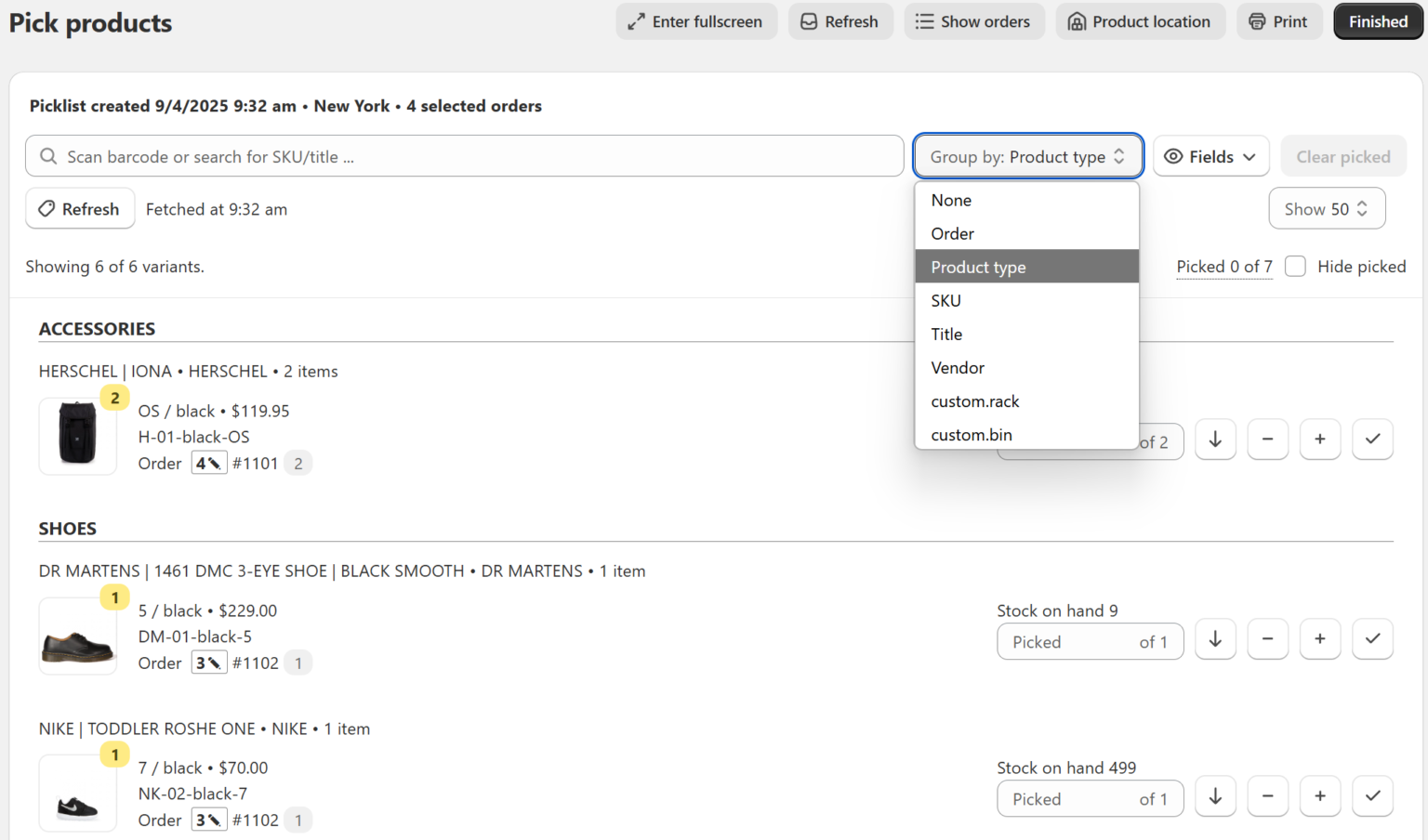The height and width of the screenshot is (840, 1428).
Task: Open the Show 50 dropdown
Action: click(1327, 208)
